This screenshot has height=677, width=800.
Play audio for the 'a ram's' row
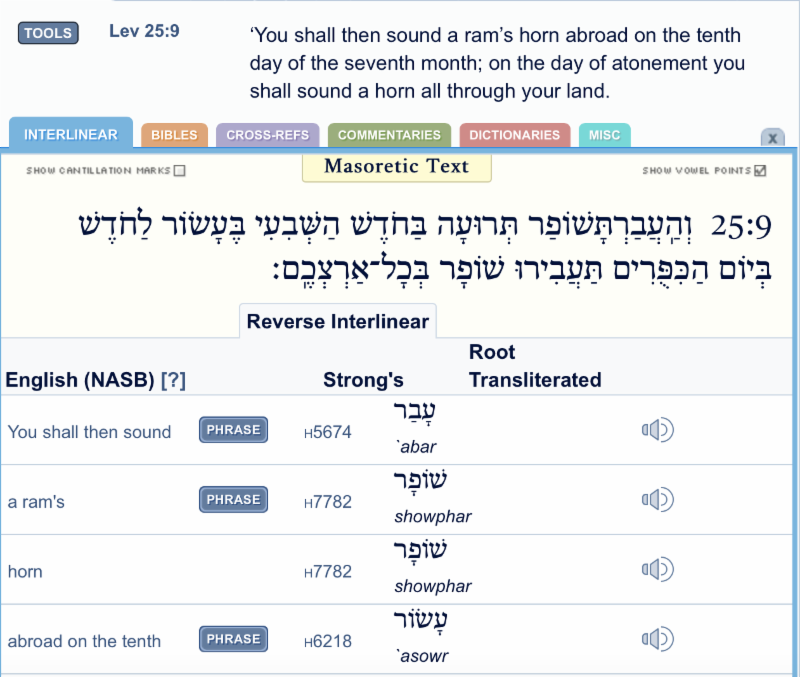[x=657, y=500]
